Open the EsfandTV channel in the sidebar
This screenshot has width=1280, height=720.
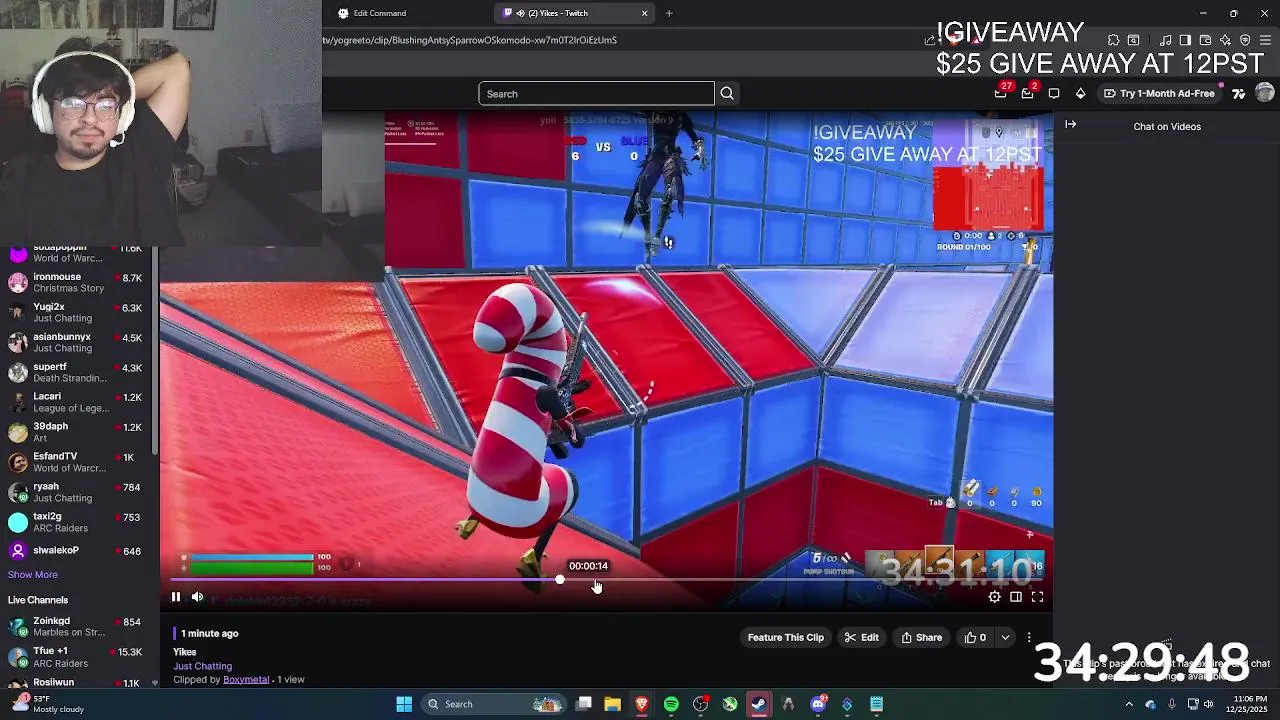pos(76,461)
